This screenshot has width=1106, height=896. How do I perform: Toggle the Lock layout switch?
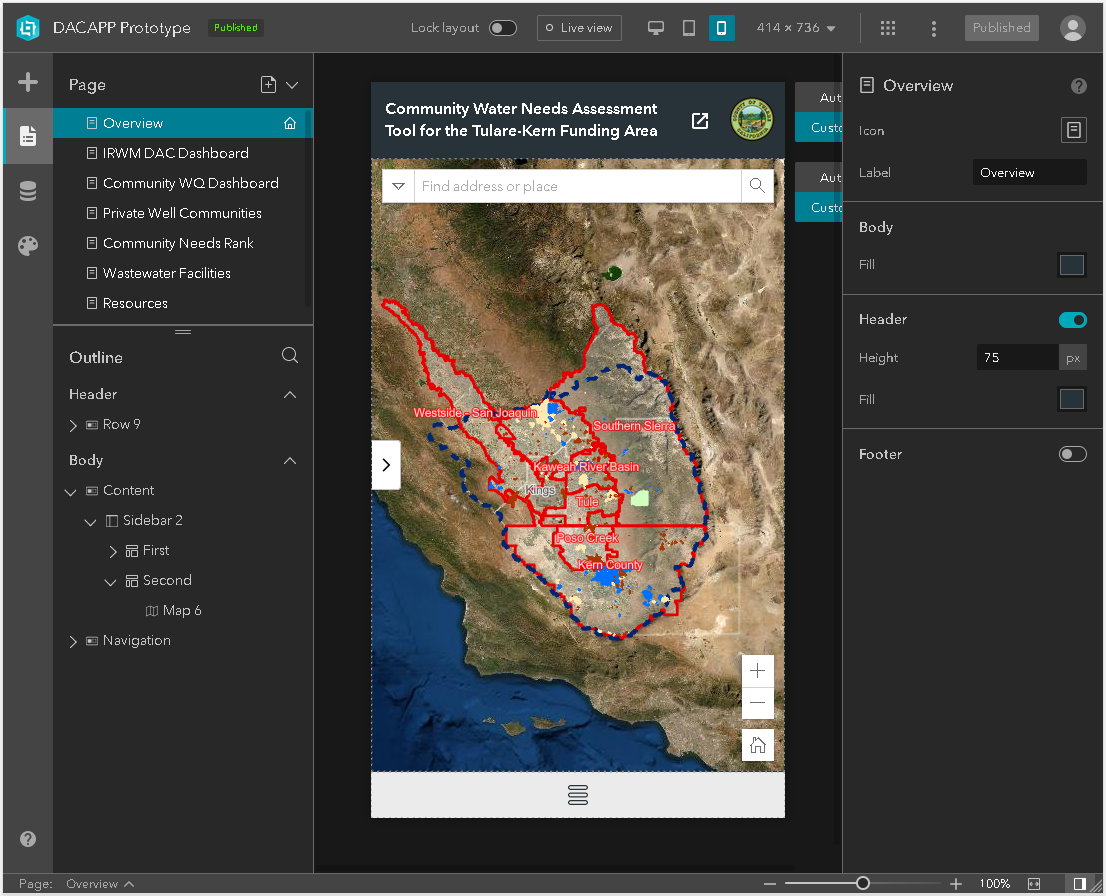(503, 28)
